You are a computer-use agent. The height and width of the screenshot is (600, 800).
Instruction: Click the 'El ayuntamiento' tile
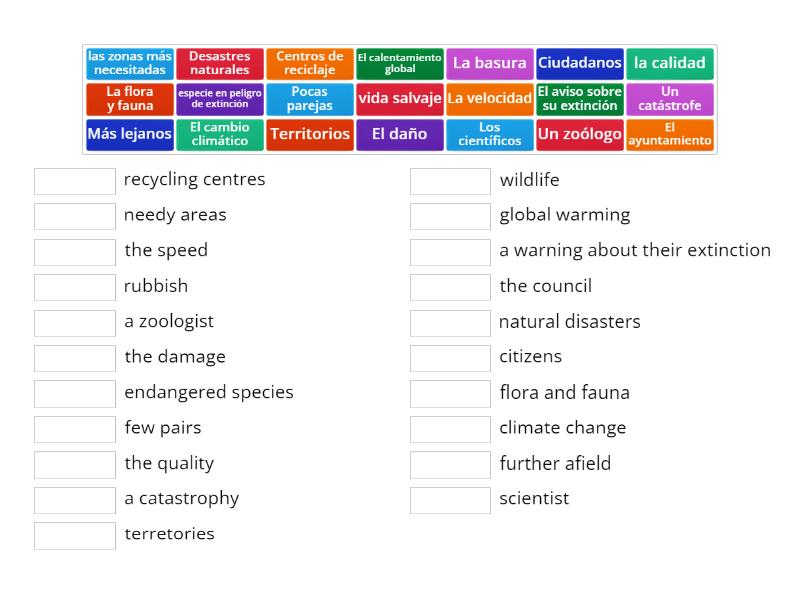point(670,134)
